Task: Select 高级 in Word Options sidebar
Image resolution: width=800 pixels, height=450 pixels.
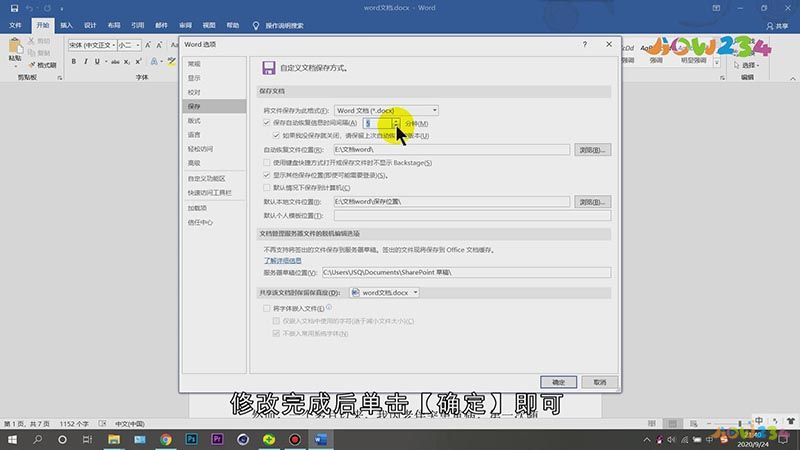Action: pos(214,163)
